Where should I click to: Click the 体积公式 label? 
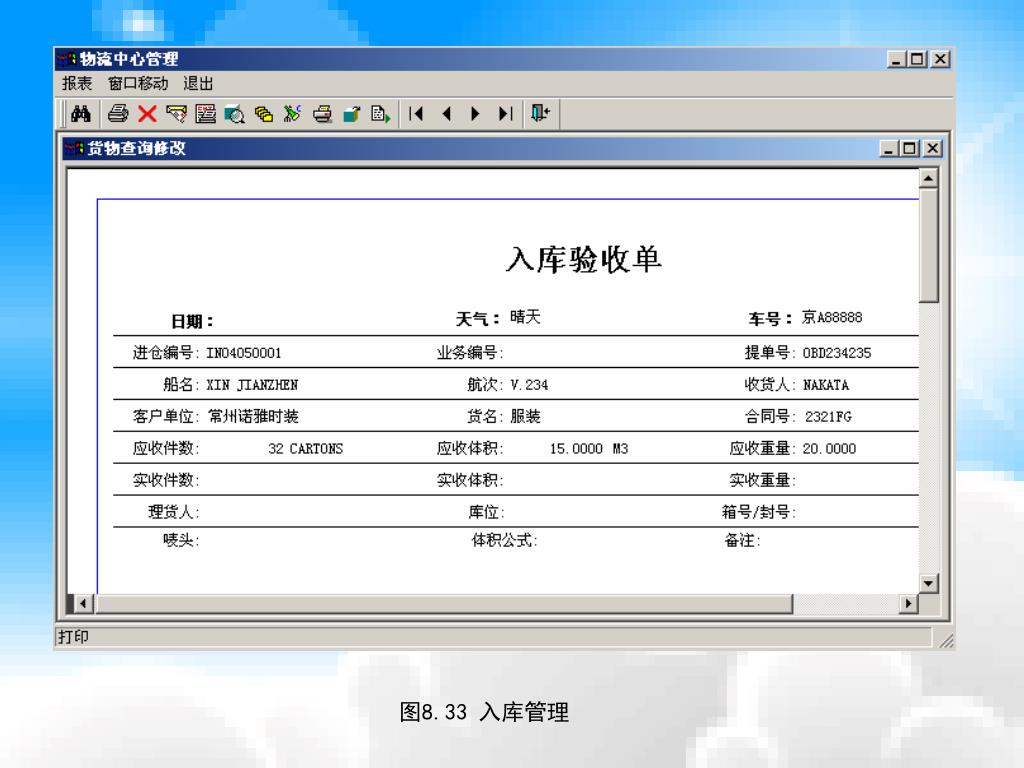point(504,540)
